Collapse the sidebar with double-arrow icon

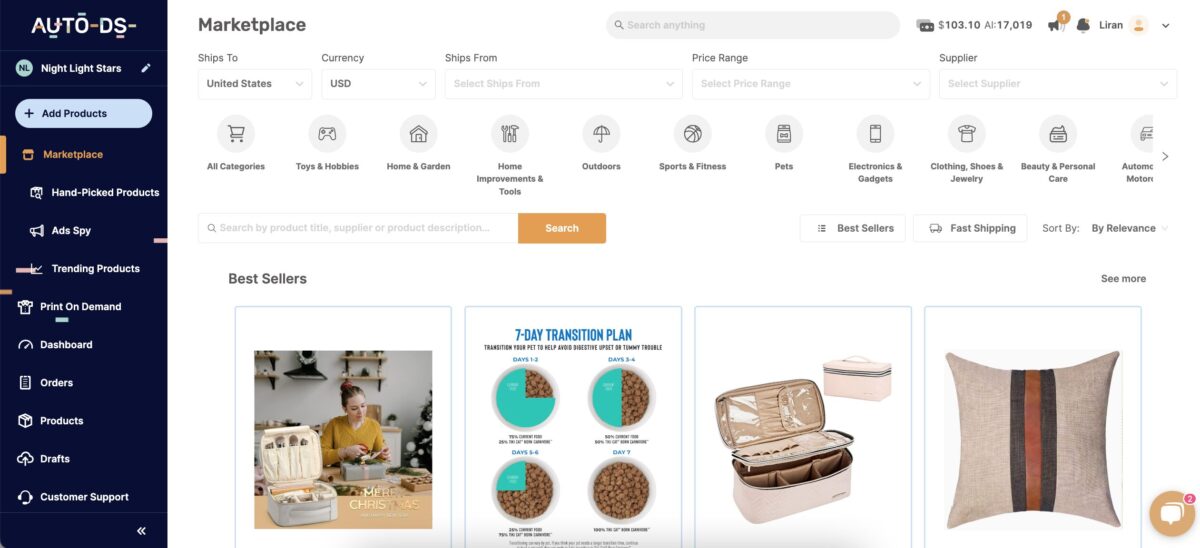point(141,531)
